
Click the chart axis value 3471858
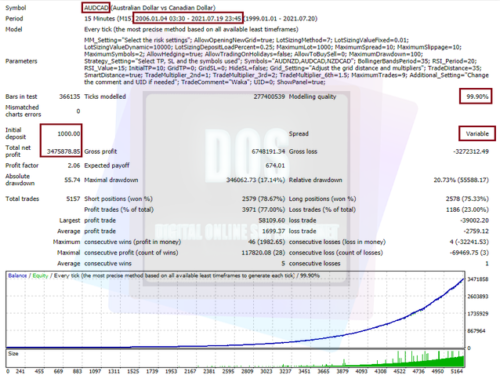[x=478, y=279]
